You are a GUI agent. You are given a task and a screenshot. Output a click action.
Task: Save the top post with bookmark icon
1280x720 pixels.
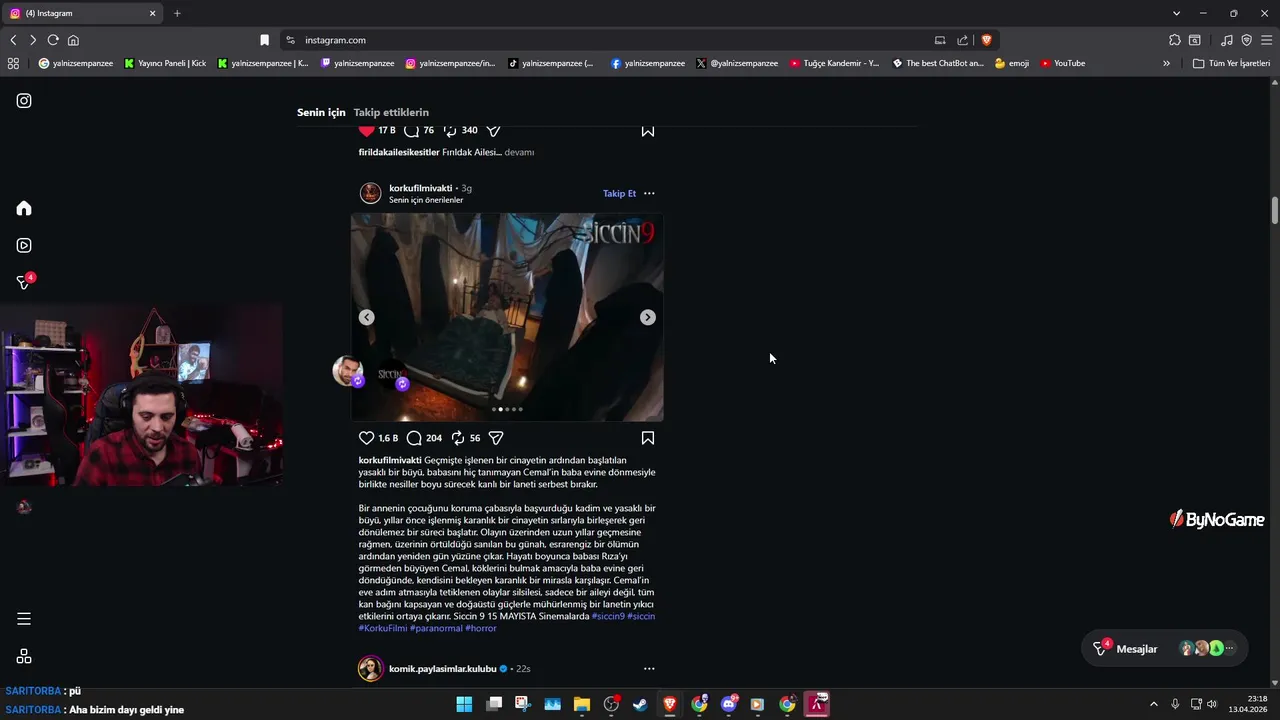[648, 130]
